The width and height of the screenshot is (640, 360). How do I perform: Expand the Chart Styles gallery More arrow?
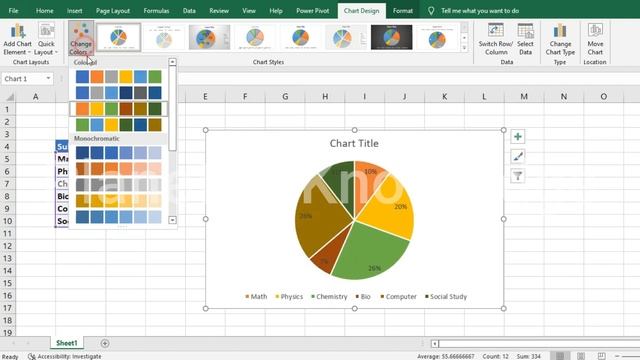click(x=464, y=48)
